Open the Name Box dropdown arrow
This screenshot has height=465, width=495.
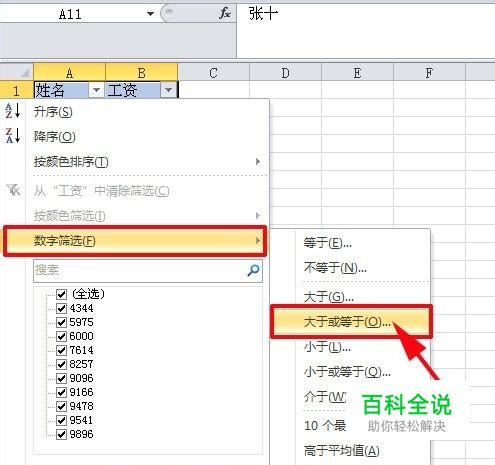click(x=150, y=14)
